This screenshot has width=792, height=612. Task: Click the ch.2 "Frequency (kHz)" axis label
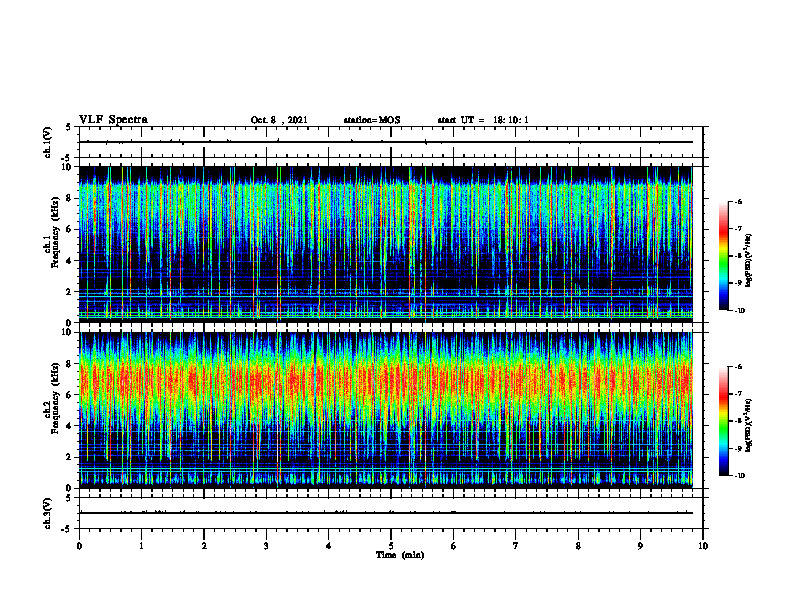[x=55, y=398]
